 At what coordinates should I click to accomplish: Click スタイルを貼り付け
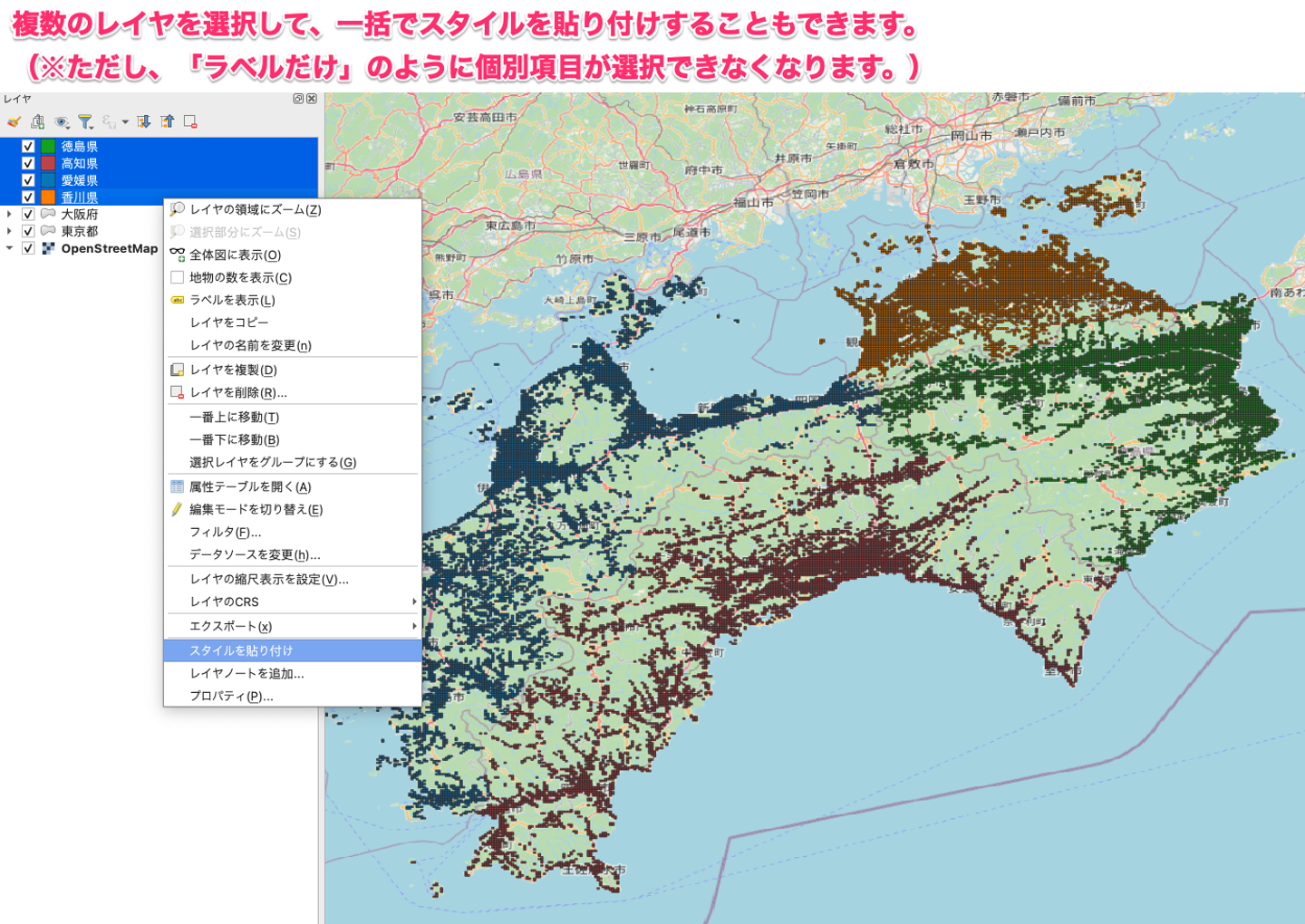[x=293, y=650]
